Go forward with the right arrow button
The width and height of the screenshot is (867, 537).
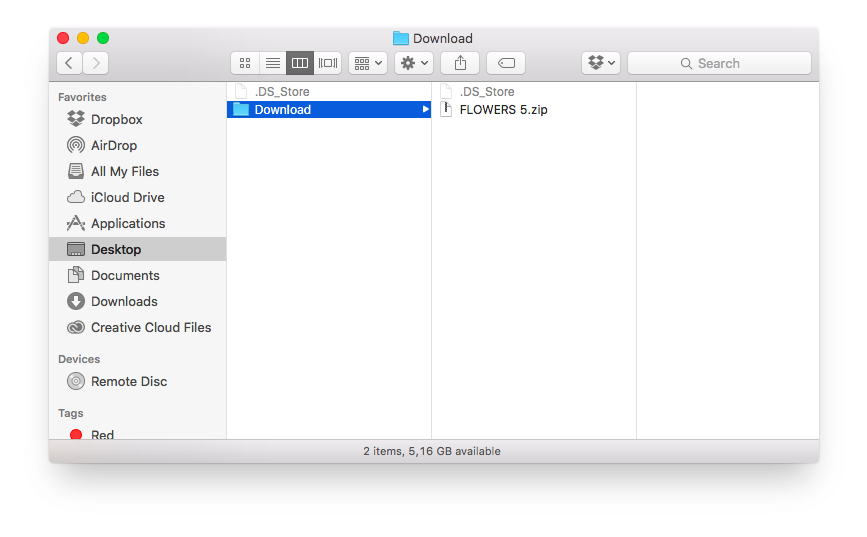[96, 63]
